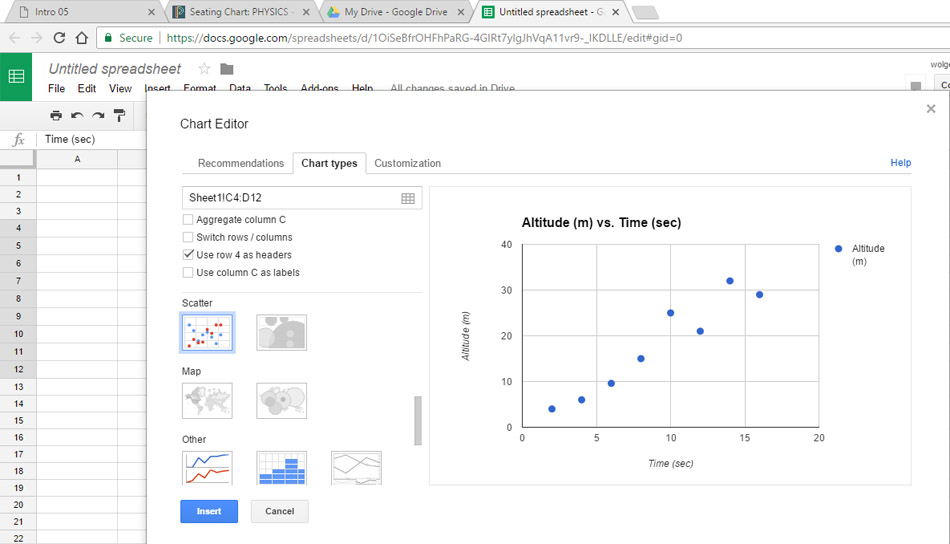Open the Help link in Chart Editor
Viewport: 950px width, 544px height.
click(900, 163)
